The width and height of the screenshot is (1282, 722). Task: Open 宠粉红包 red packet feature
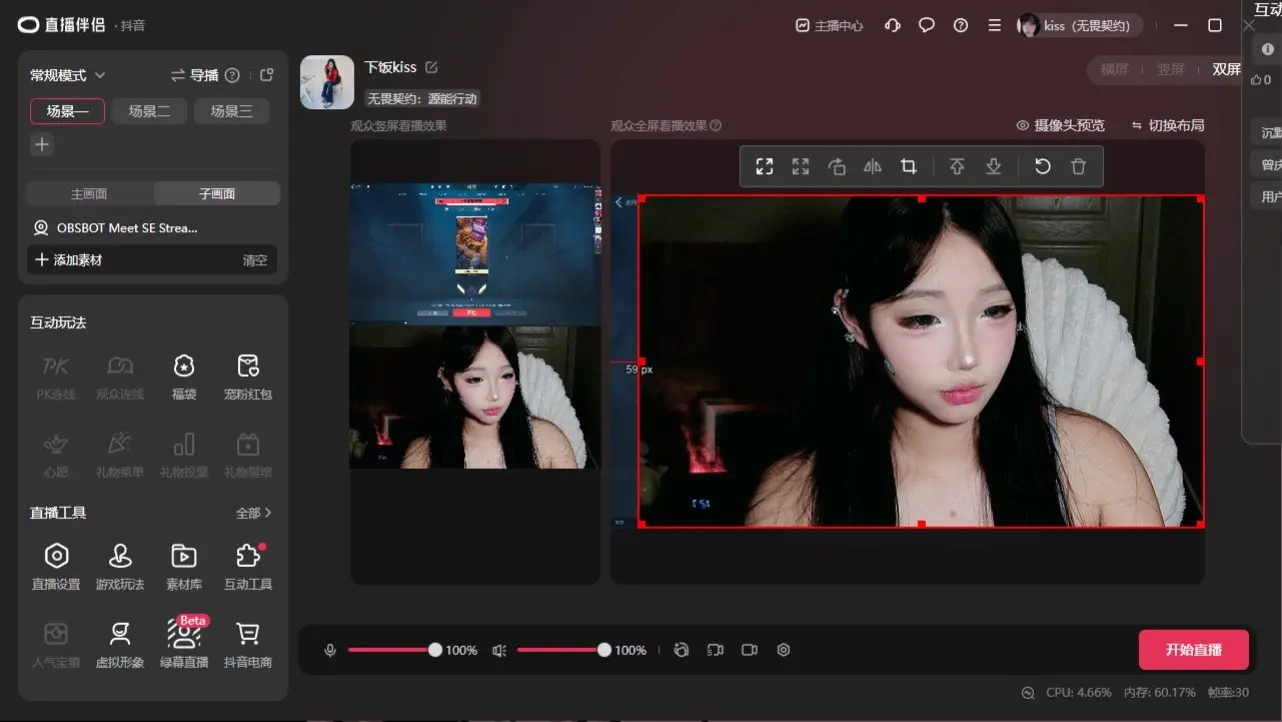[248, 376]
